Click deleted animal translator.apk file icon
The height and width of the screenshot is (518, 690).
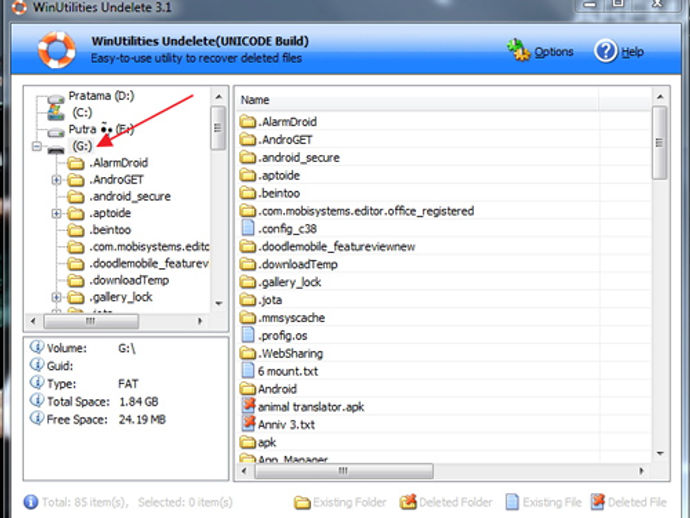[x=249, y=406]
